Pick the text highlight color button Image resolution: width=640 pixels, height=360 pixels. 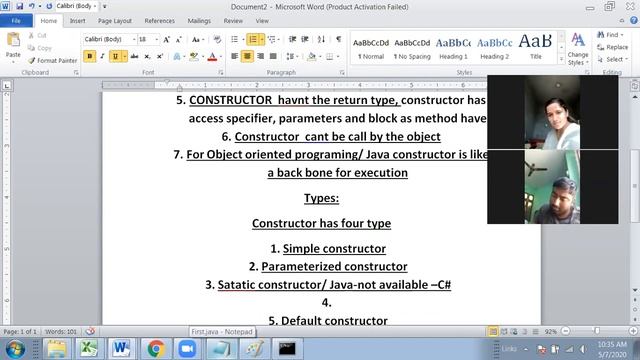click(x=193, y=56)
